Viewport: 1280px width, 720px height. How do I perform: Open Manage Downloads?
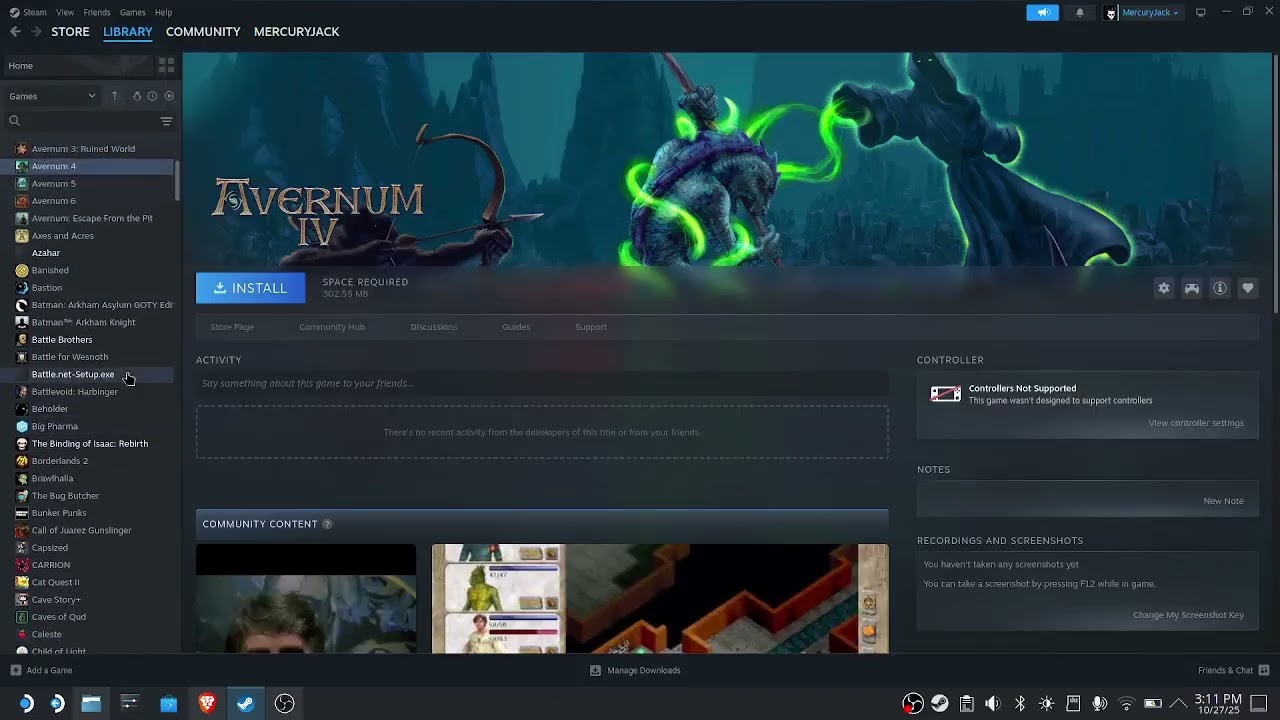[x=635, y=670]
